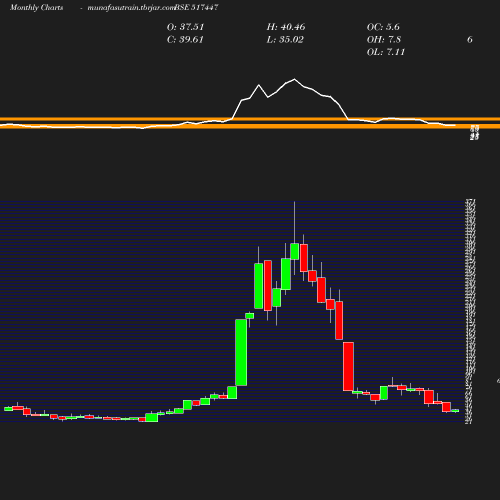Select the low value "L: 35.02"
Viewport: 500px width, 500px height.
[x=285, y=40]
